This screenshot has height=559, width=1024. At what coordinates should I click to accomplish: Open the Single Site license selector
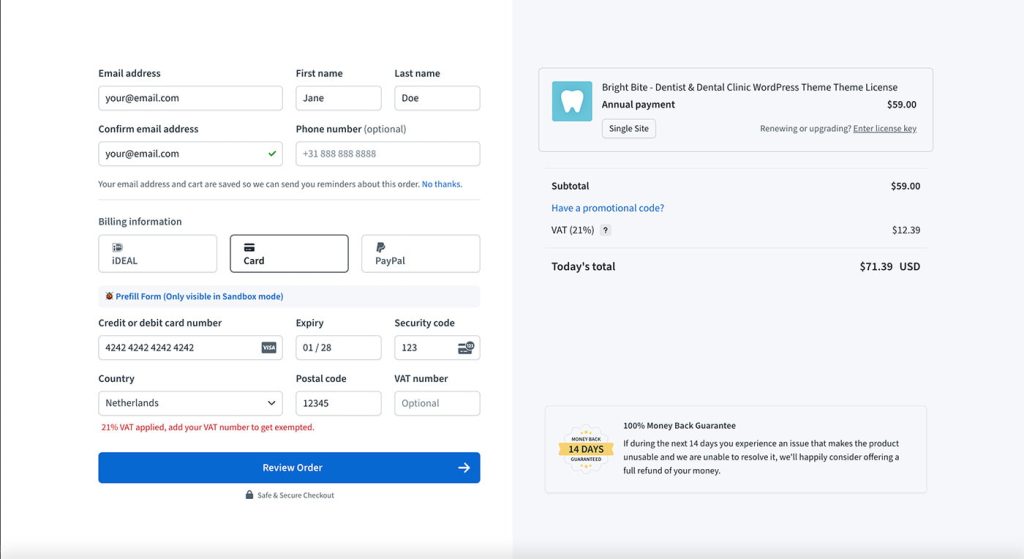(x=629, y=129)
